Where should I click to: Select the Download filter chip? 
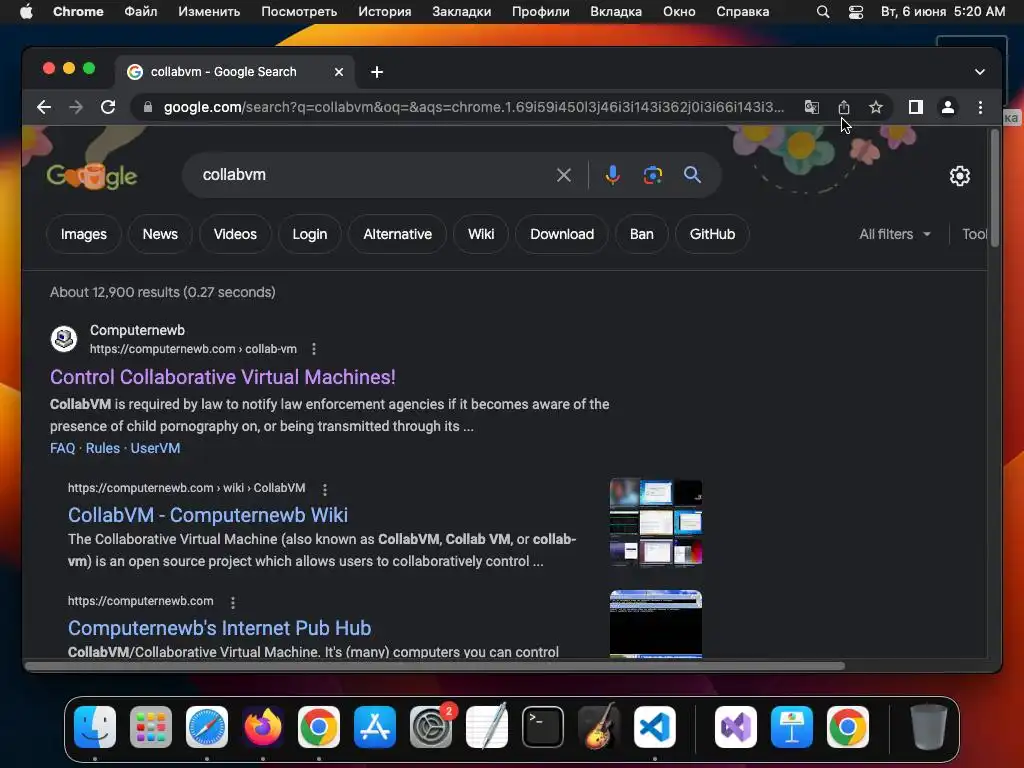pos(562,234)
